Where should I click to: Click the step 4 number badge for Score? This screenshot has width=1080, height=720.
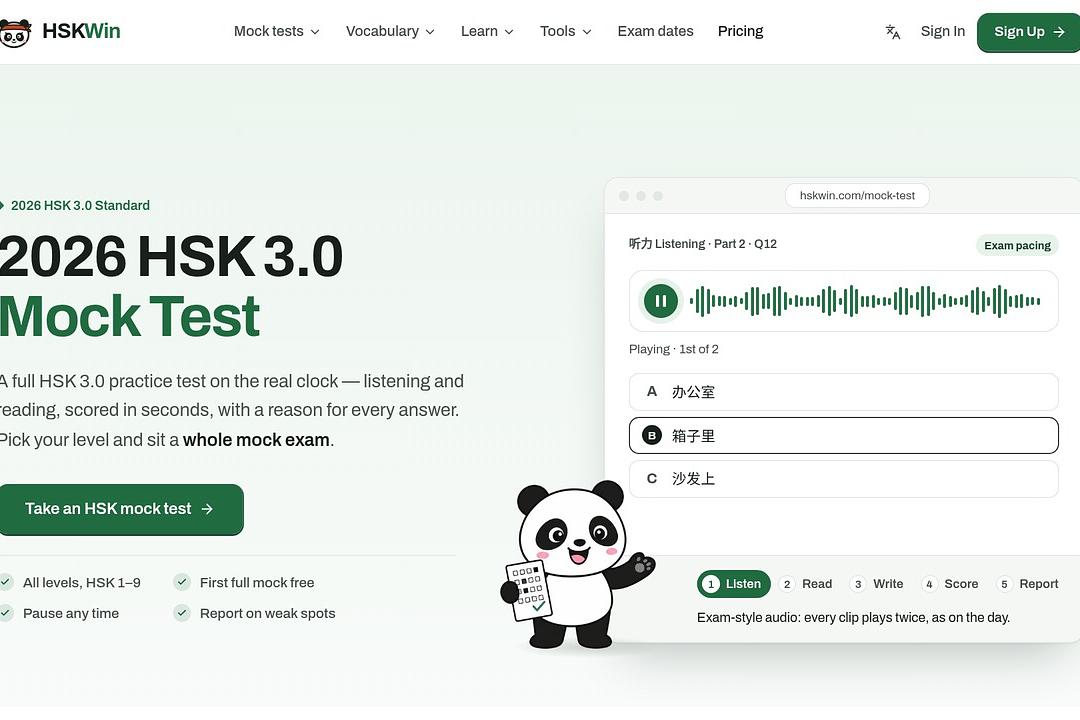(x=929, y=584)
